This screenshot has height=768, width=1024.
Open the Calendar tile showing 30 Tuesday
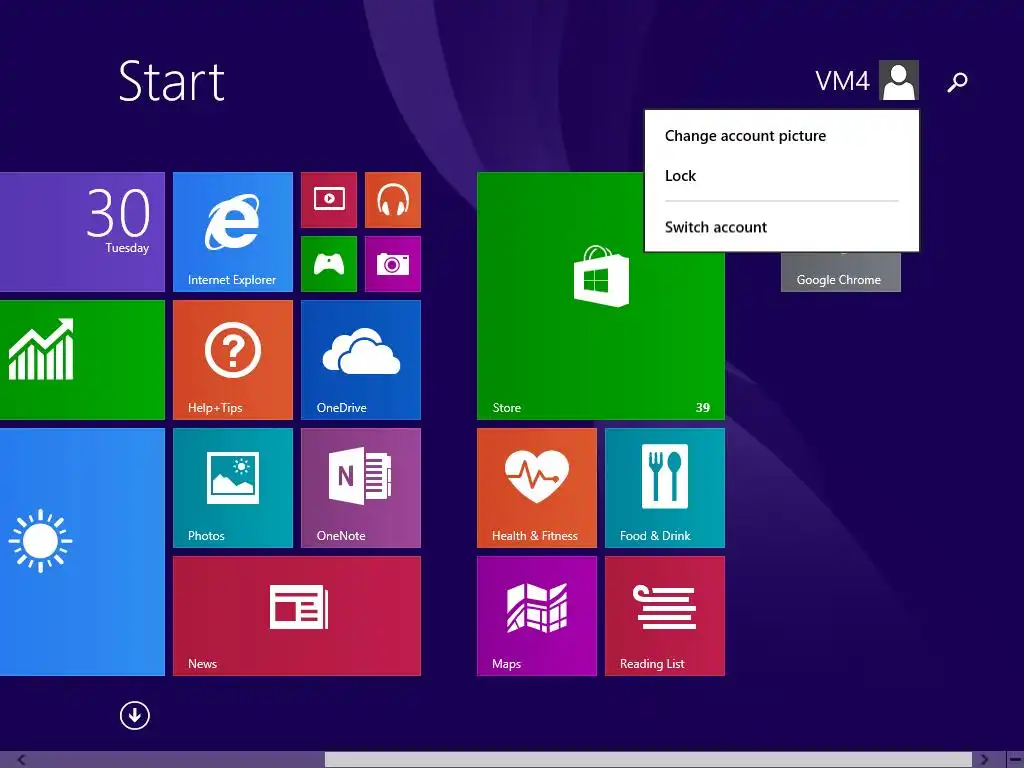[82, 232]
